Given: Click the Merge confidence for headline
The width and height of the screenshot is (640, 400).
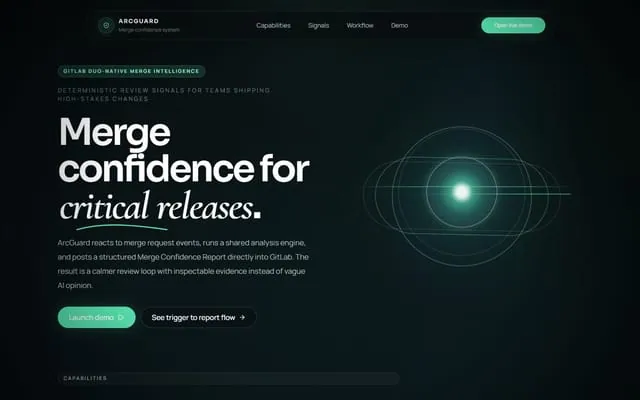Looking at the screenshot, I should click(184, 150).
